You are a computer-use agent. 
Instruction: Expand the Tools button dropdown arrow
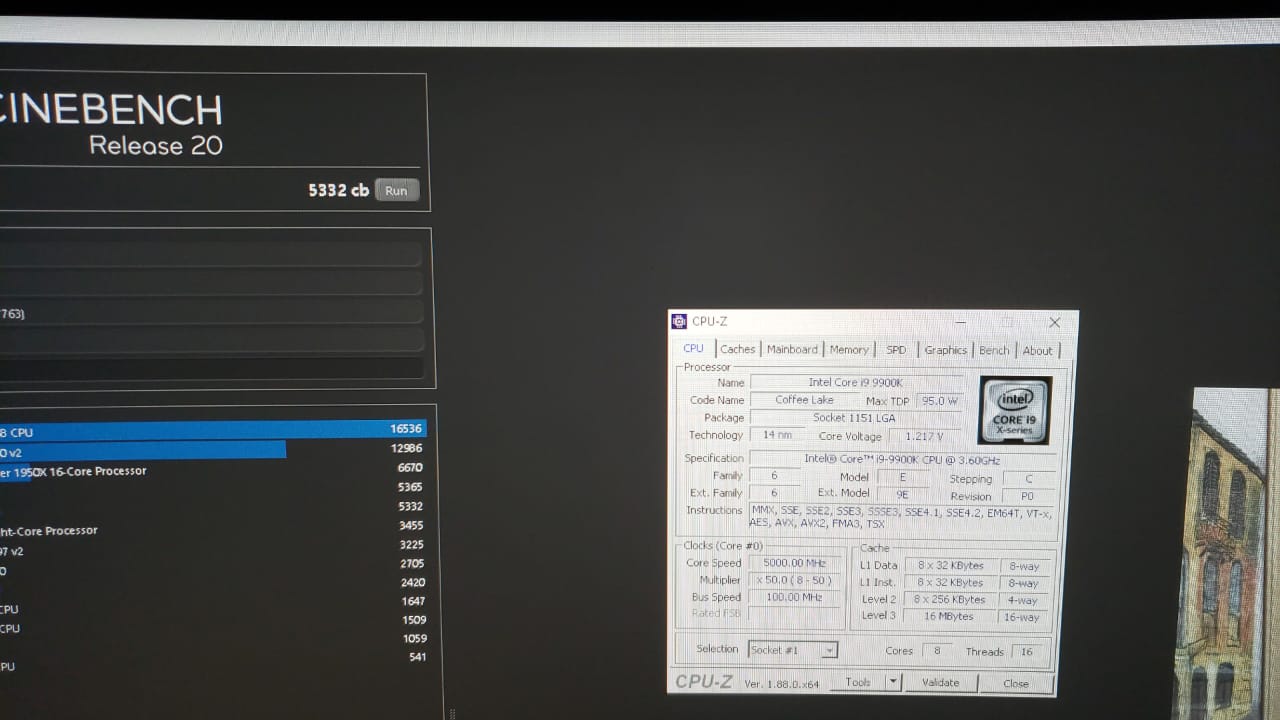pyautogui.click(x=893, y=682)
